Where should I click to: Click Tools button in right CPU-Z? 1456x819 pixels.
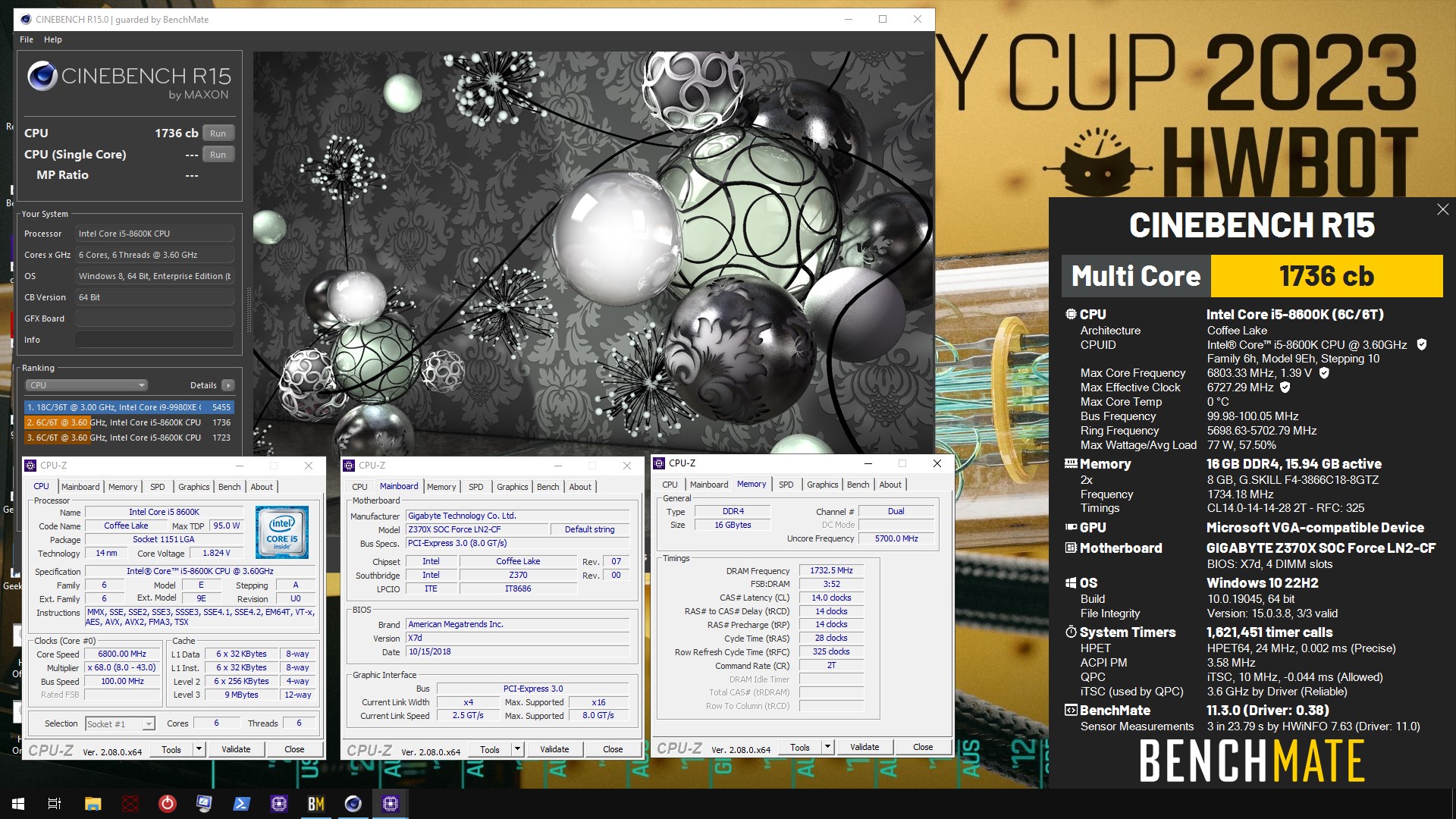(x=800, y=748)
